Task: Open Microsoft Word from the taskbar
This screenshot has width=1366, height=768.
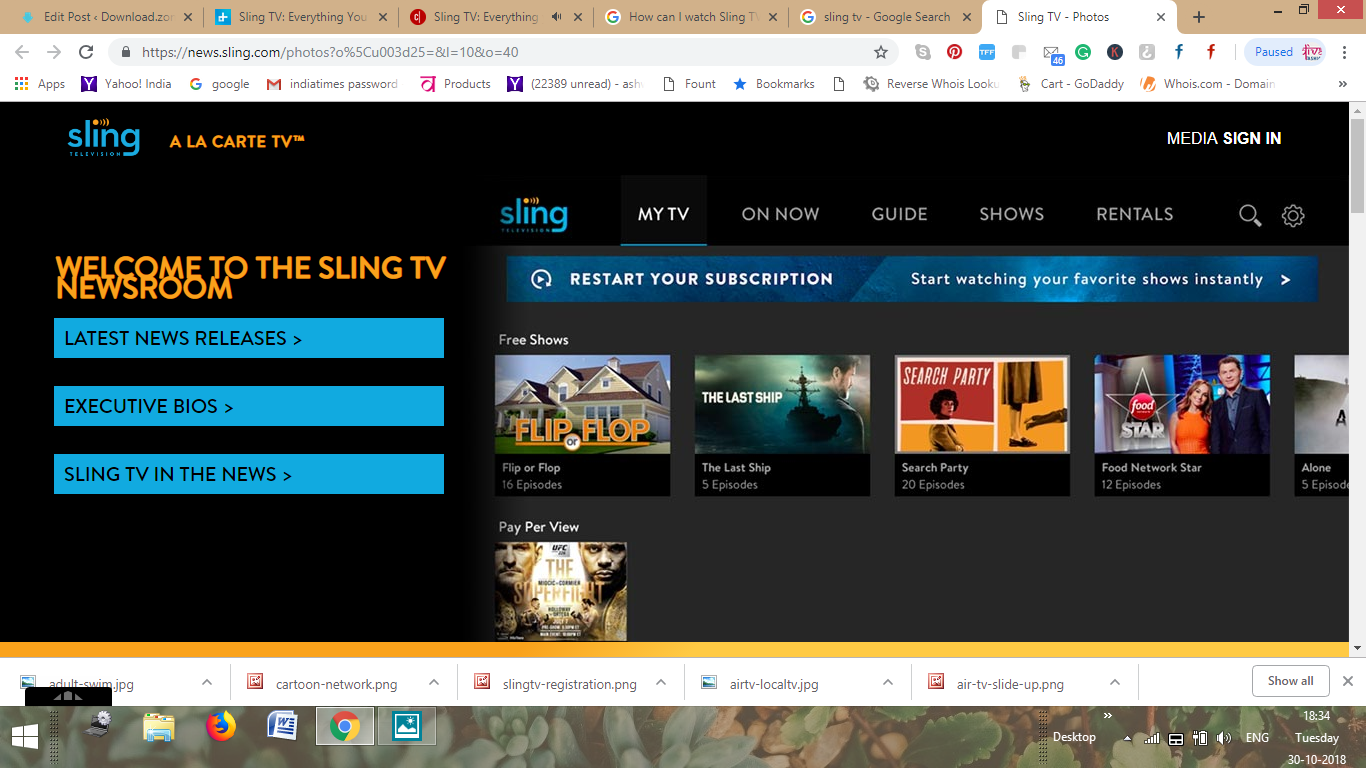Action: (x=282, y=726)
